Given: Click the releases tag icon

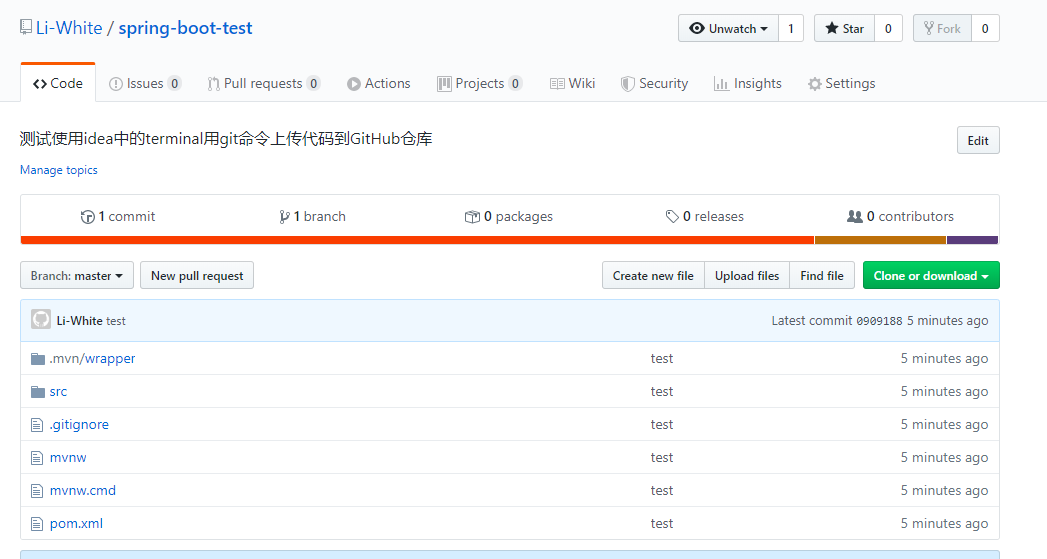Looking at the screenshot, I should pos(672,217).
